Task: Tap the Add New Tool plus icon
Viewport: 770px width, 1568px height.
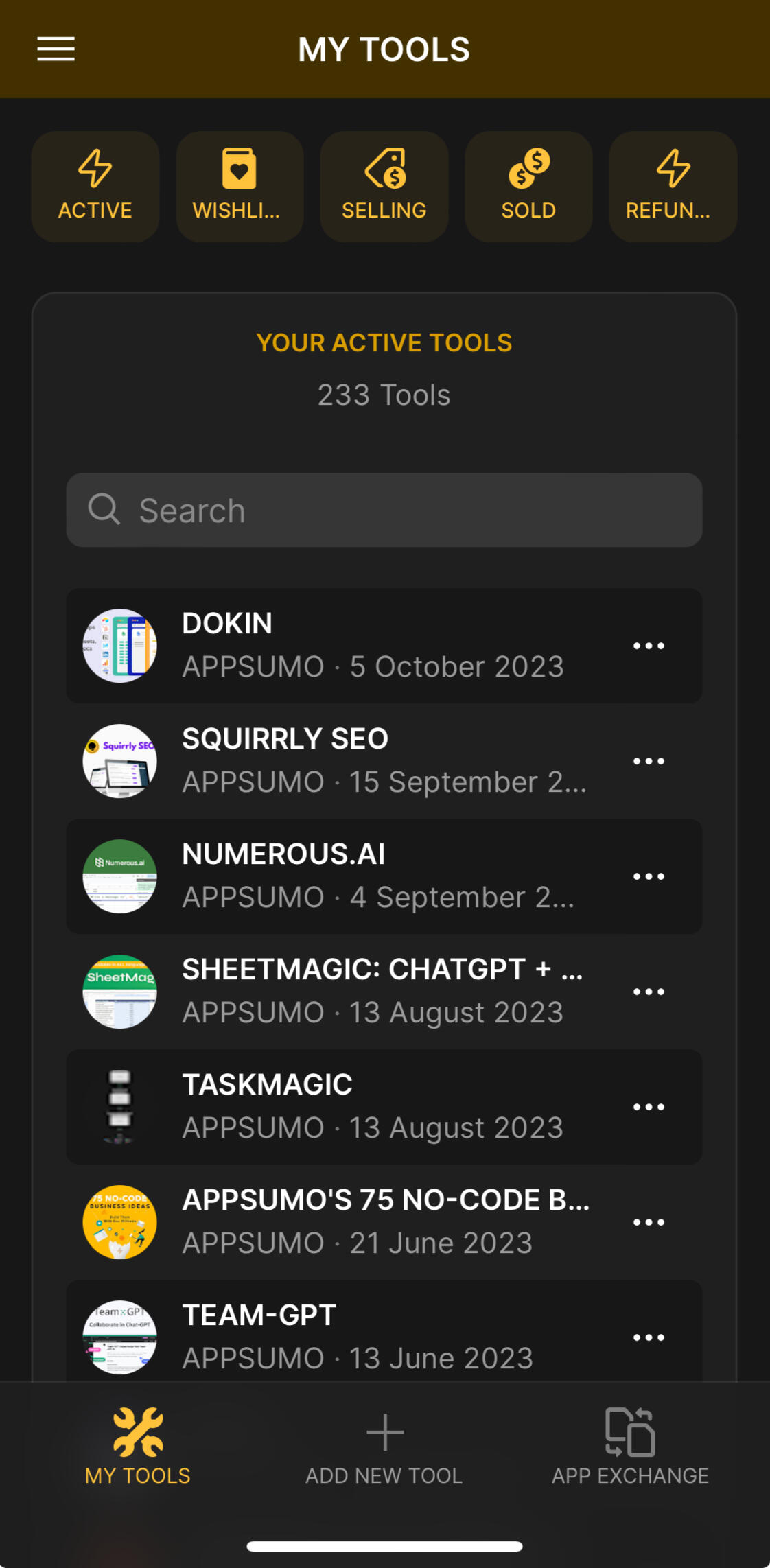Action: click(x=384, y=1432)
